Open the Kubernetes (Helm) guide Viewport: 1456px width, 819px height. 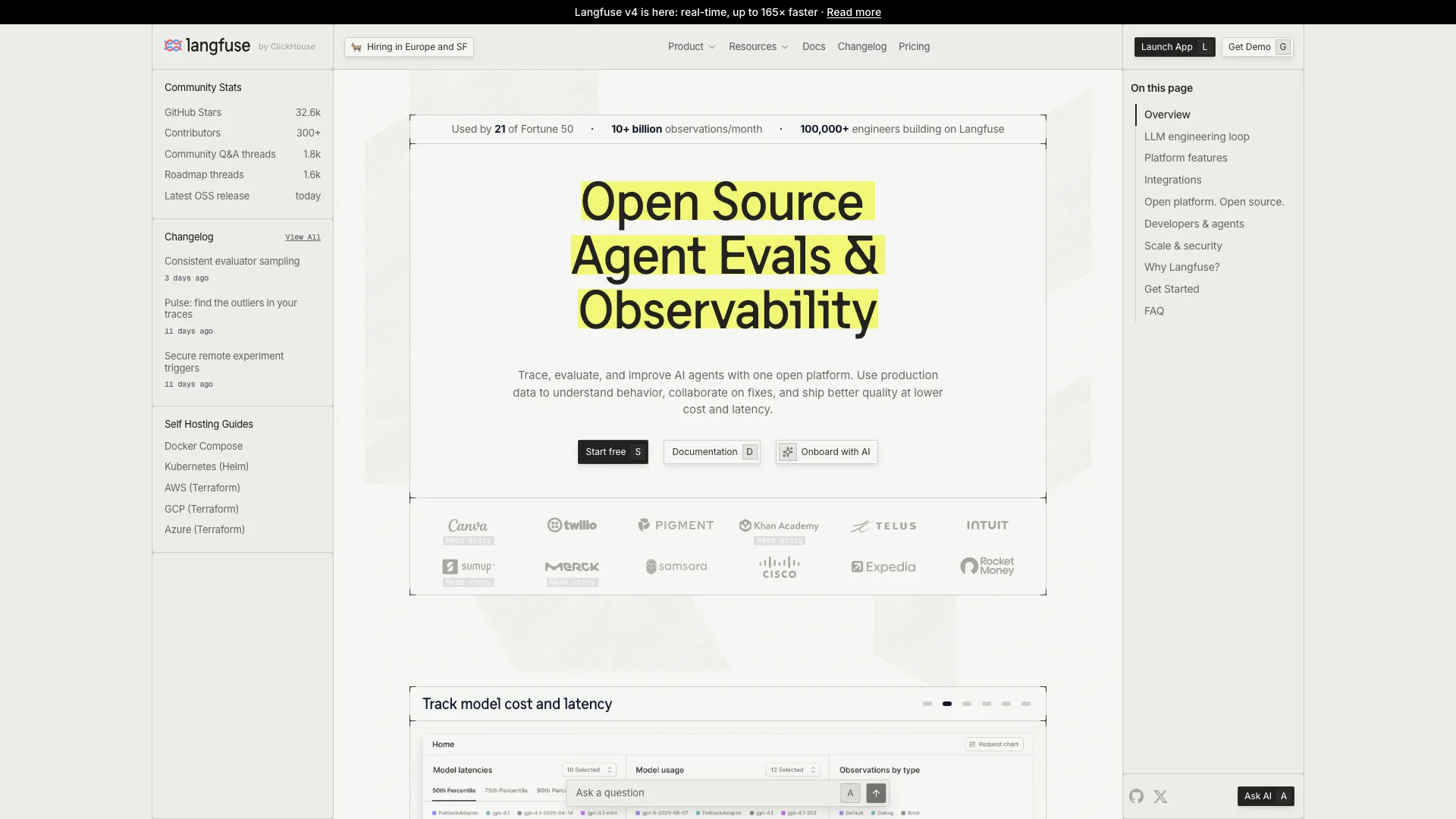coord(206,467)
